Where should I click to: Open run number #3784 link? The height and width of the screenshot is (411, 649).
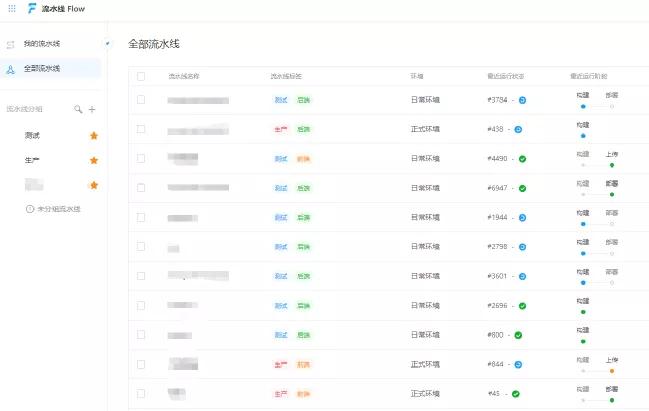[497, 100]
